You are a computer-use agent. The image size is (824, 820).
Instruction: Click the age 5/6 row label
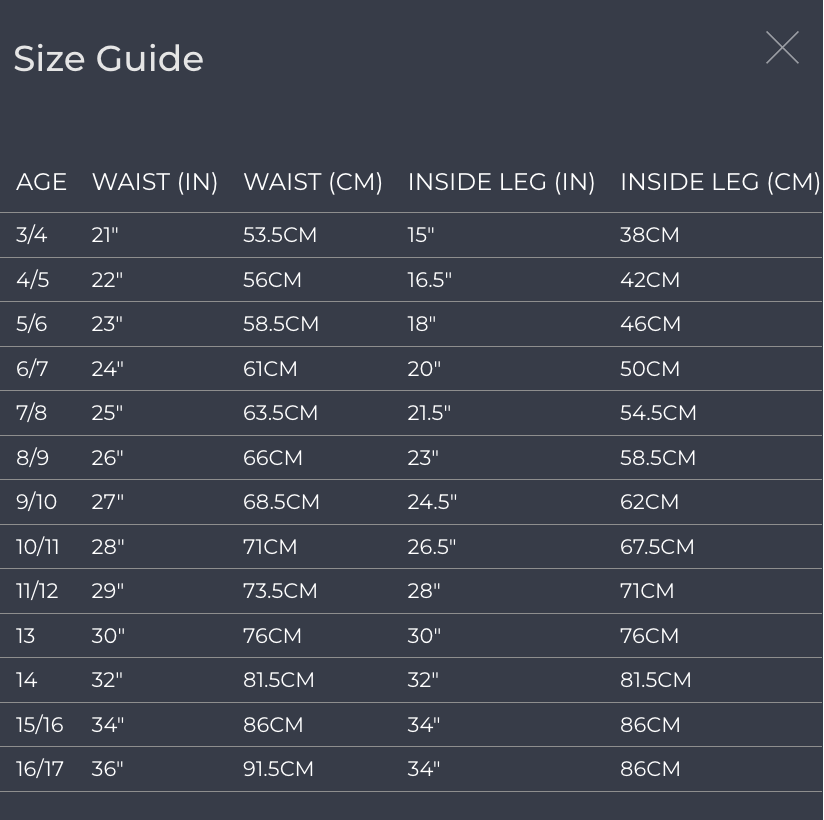point(32,324)
